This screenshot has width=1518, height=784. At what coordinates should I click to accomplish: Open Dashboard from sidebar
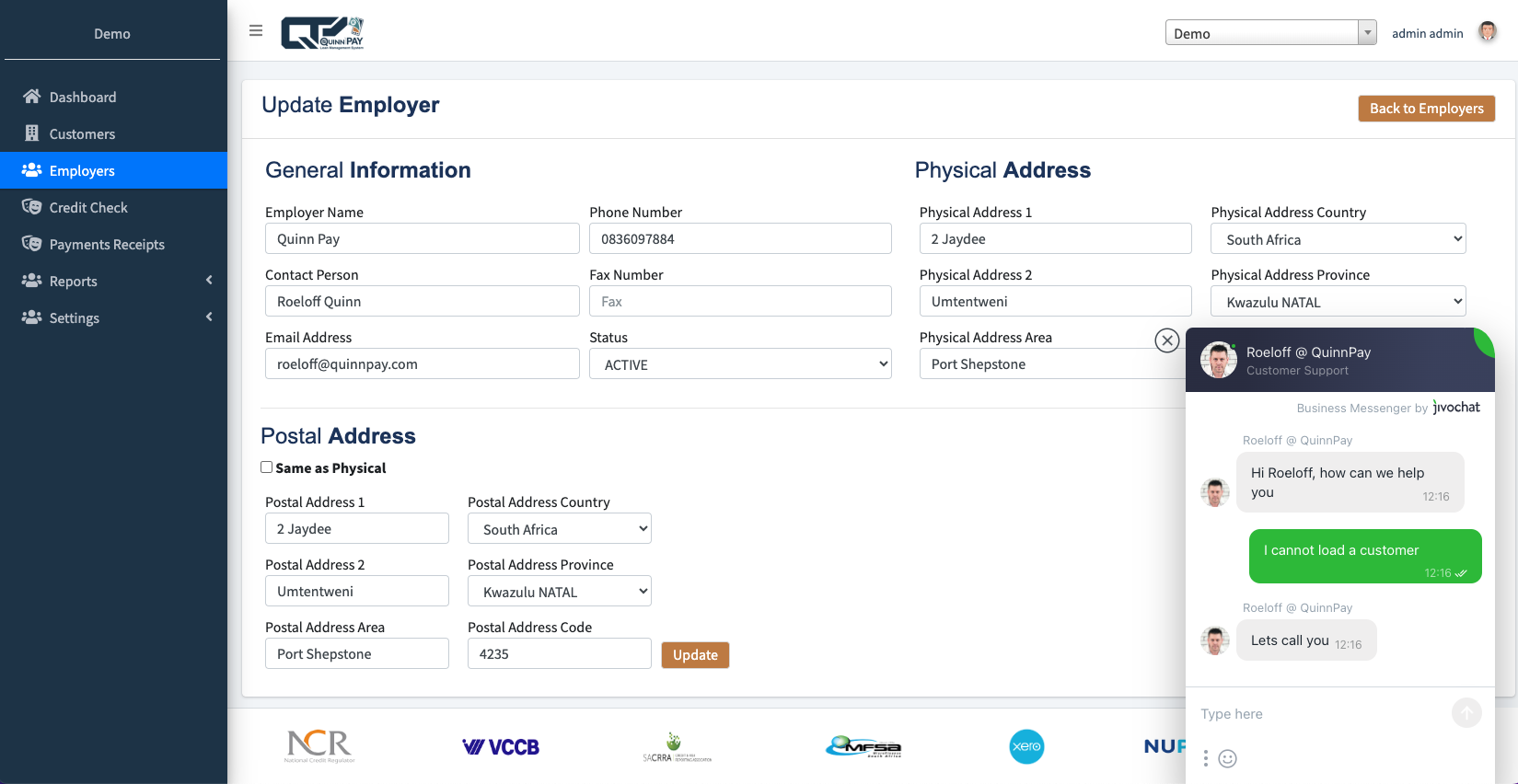[x=113, y=97]
